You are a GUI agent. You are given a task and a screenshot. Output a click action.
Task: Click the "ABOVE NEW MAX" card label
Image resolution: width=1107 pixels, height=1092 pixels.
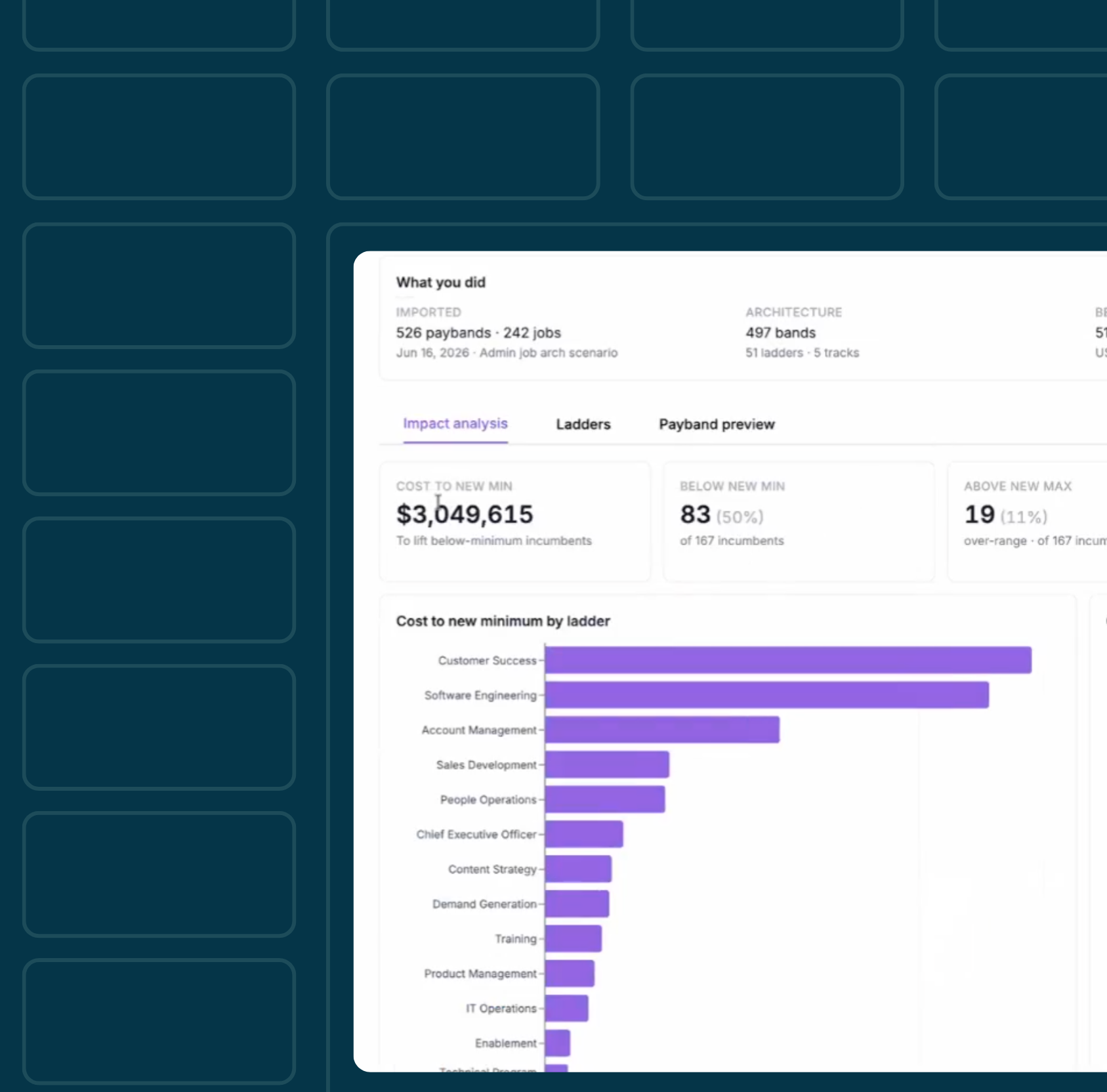[x=1018, y=486]
